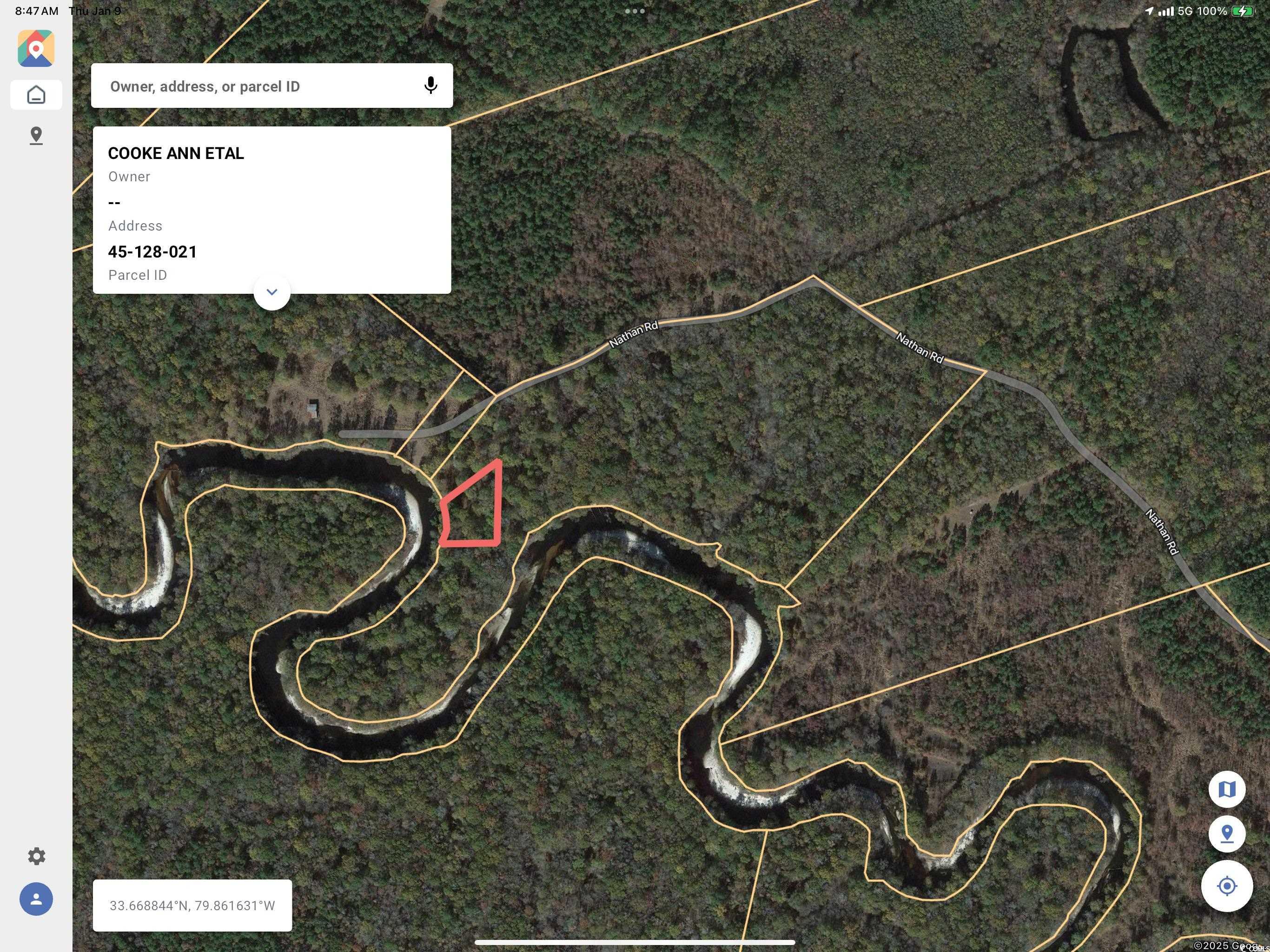The image size is (1270, 952).
Task: Open the settings gear icon
Action: coord(36,856)
